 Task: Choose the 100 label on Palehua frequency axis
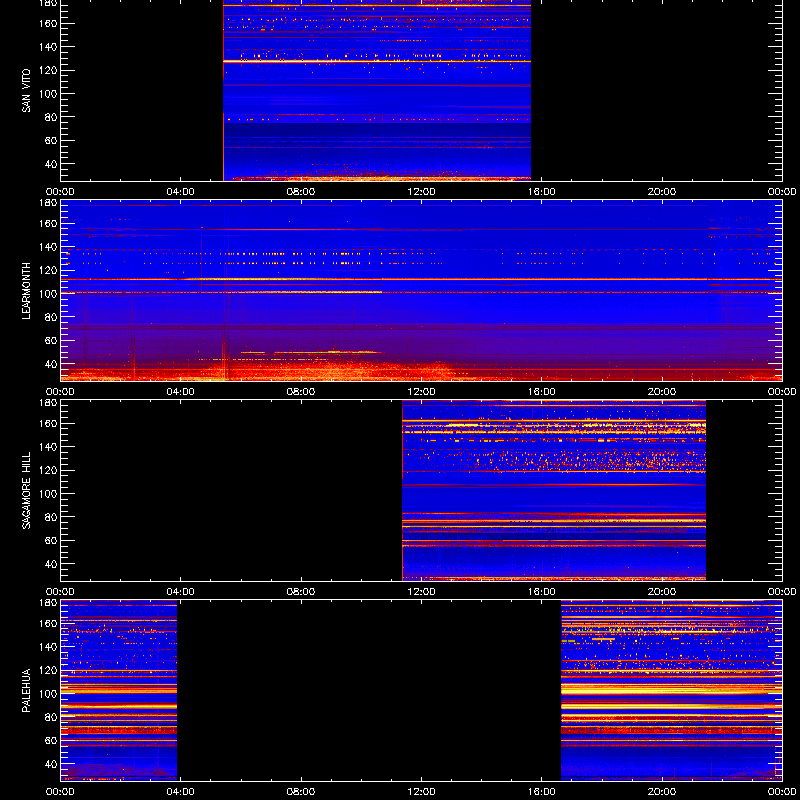point(48,694)
